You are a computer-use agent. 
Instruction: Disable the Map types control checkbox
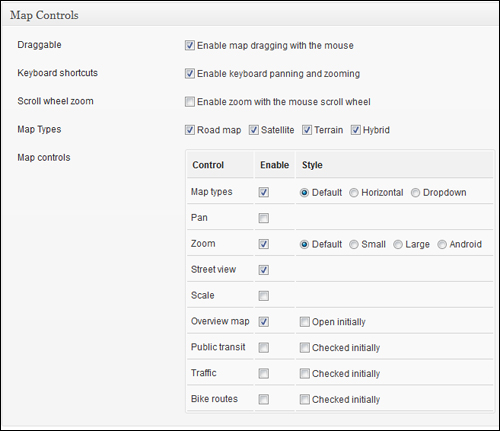coord(264,192)
